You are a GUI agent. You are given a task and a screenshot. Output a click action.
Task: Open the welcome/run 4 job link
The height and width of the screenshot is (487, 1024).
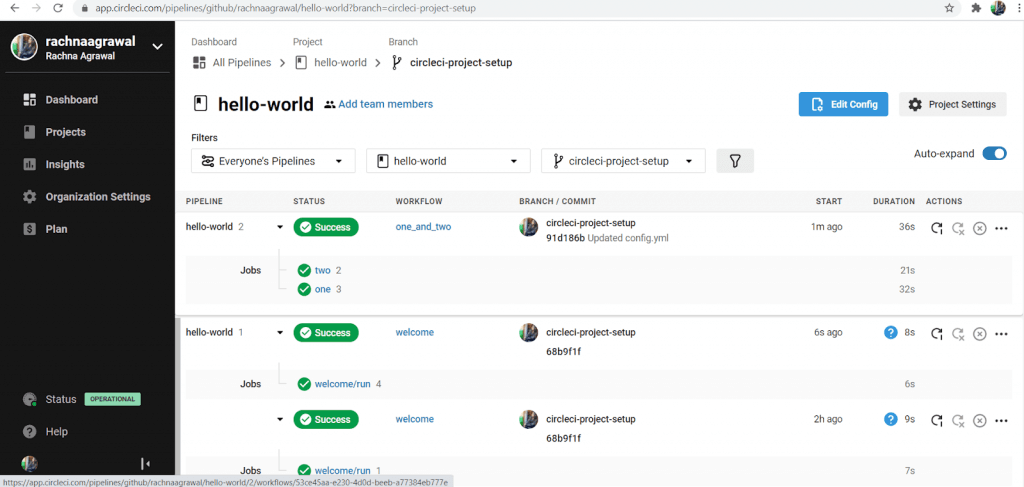pos(342,384)
